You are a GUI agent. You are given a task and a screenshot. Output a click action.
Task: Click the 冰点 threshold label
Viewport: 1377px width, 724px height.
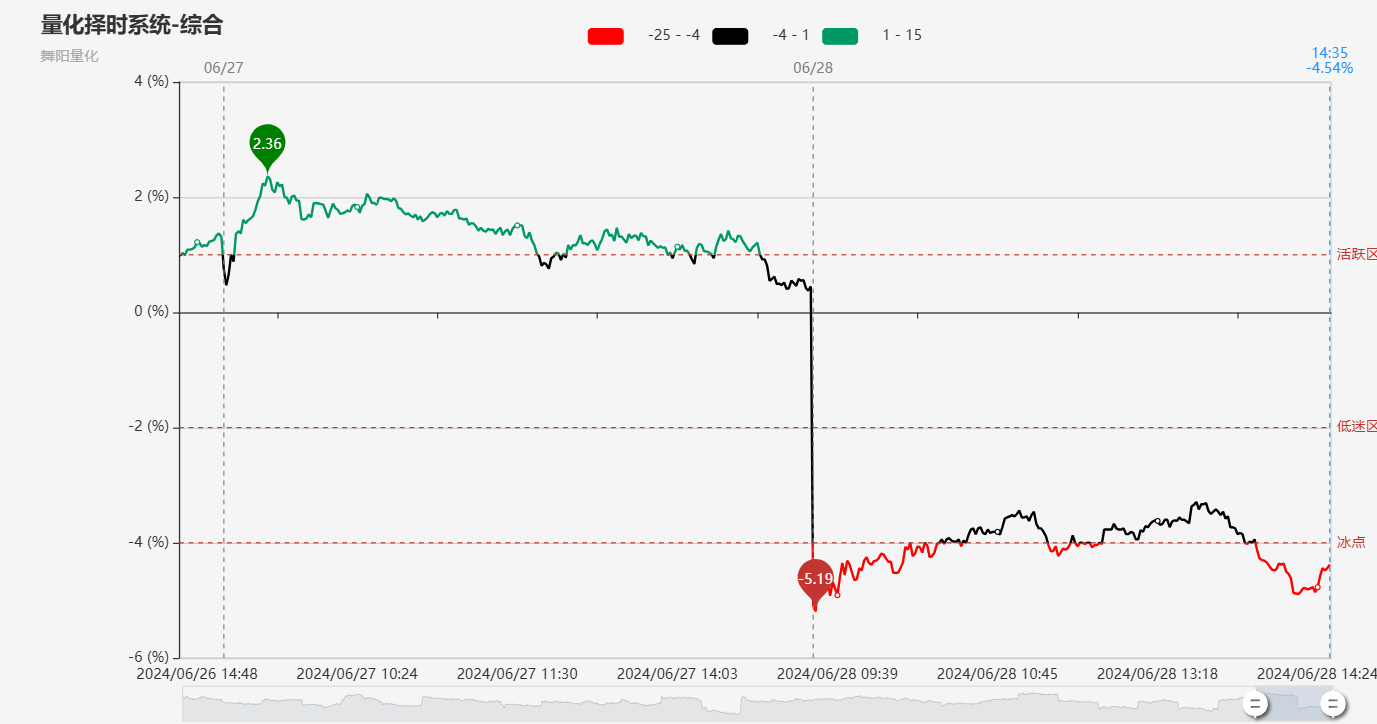[1351, 542]
